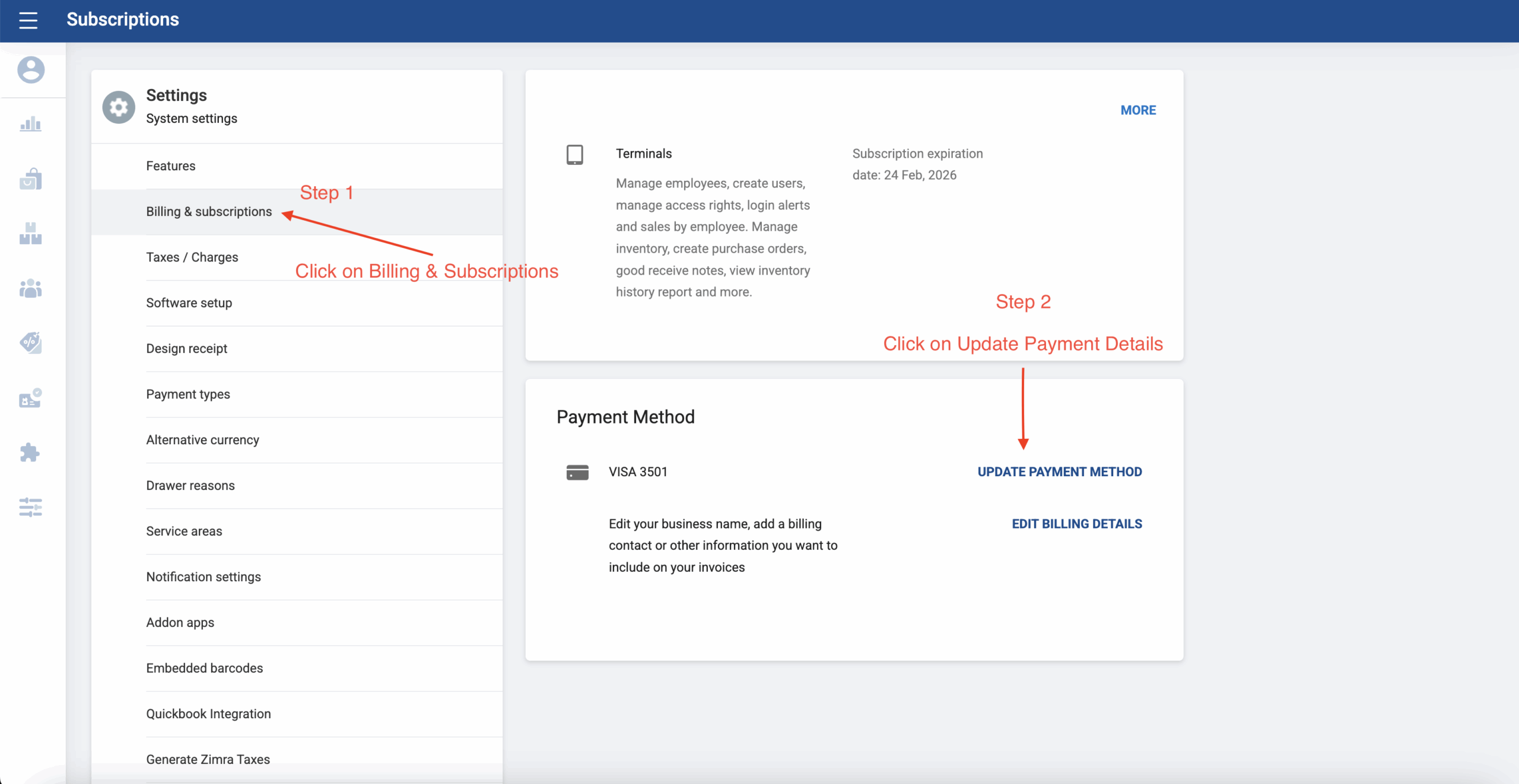The height and width of the screenshot is (784, 1519).
Task: Open the MORE options menu
Action: (x=1137, y=110)
